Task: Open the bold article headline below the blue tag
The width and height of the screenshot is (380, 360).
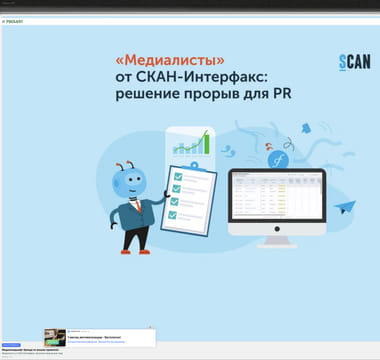Action: (31, 350)
